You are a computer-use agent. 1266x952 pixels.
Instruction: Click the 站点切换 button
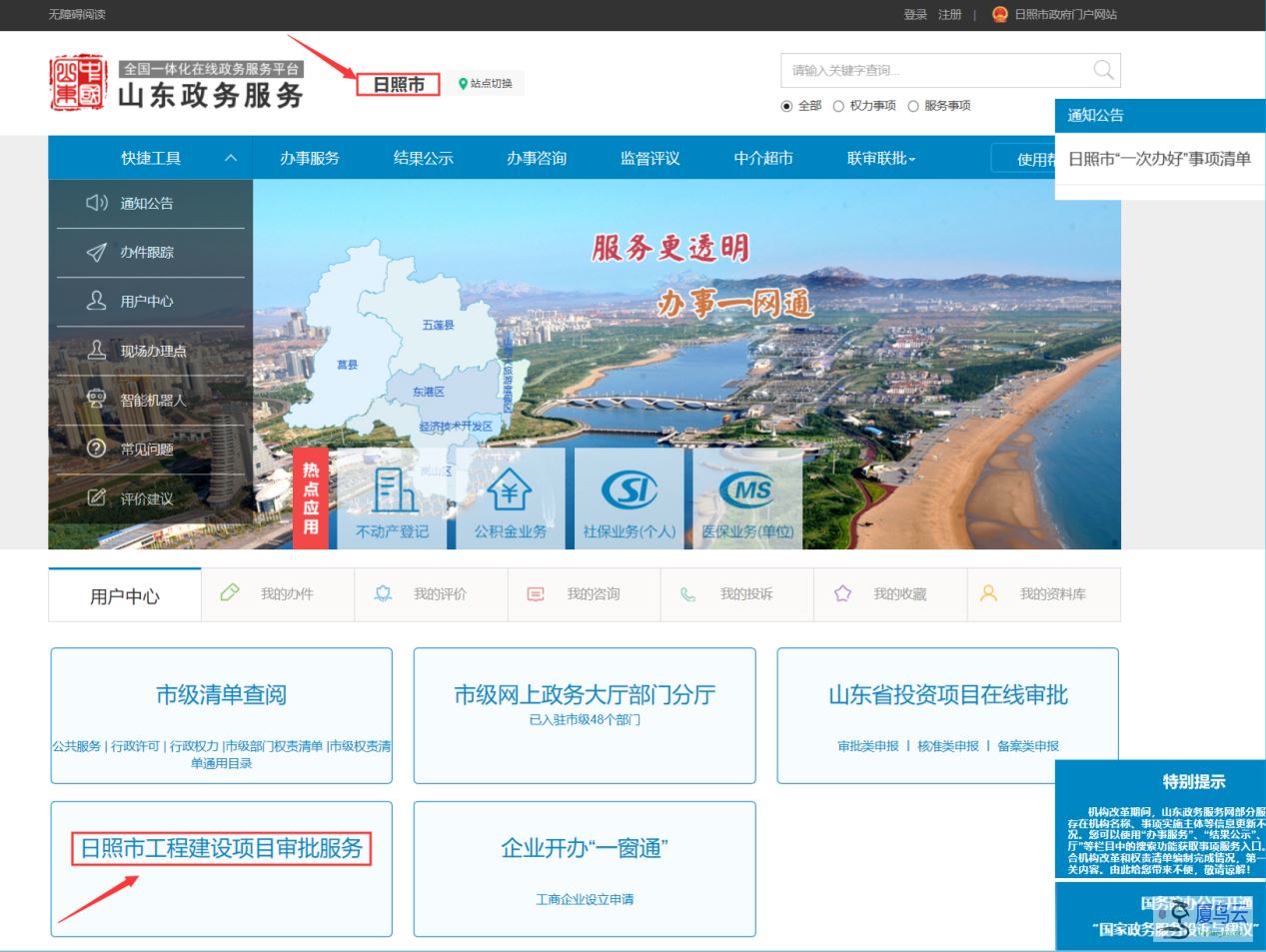click(x=486, y=84)
